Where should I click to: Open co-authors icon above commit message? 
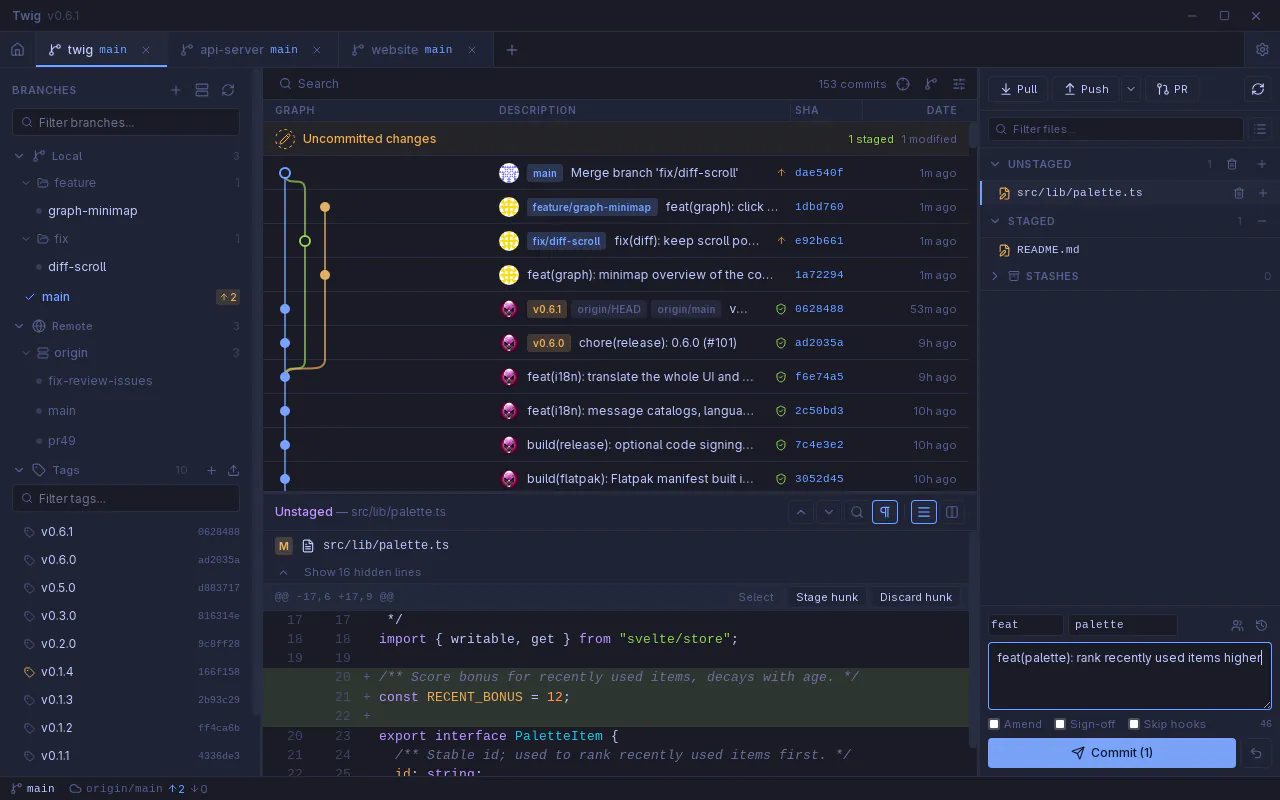tap(1237, 625)
